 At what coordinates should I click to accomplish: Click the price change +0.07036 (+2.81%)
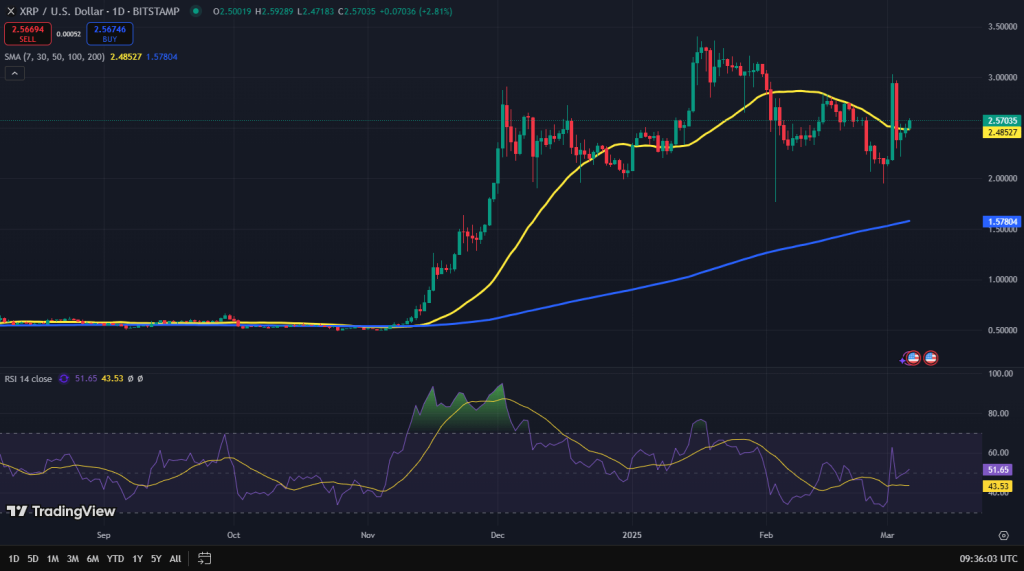(x=417, y=11)
